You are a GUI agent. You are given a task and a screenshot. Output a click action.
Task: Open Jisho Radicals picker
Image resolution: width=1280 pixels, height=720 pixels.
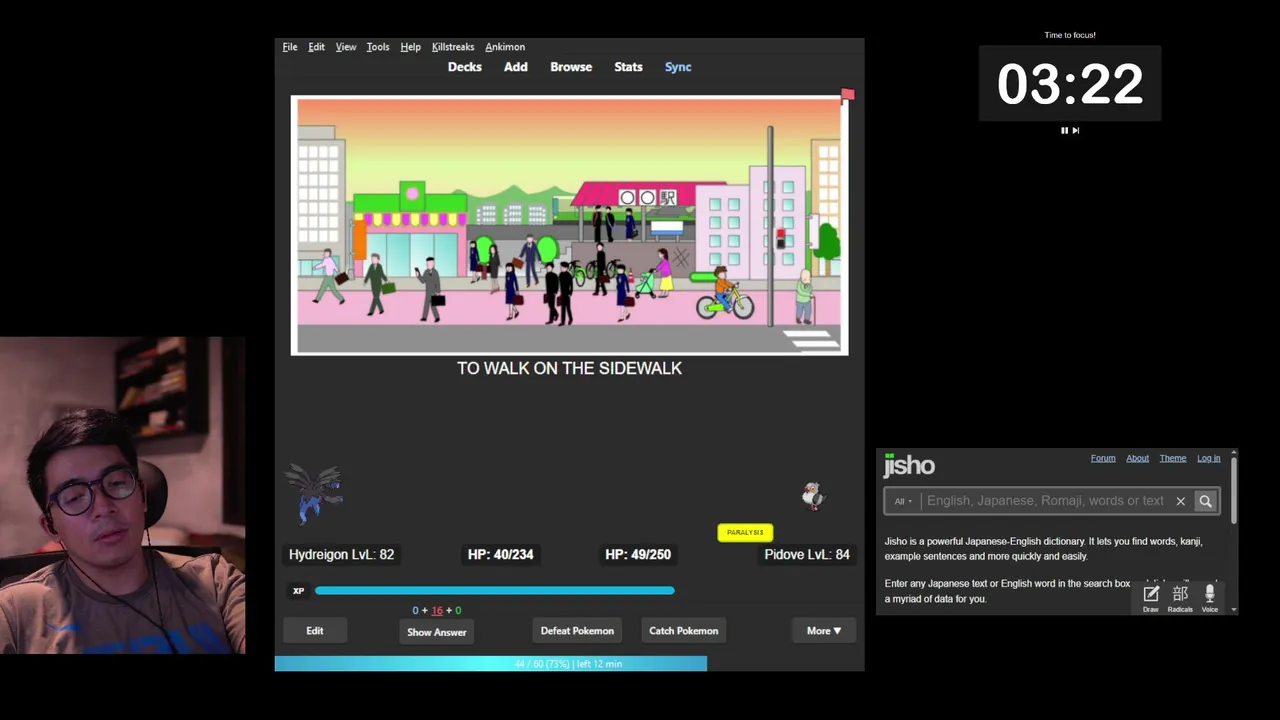(1180, 599)
